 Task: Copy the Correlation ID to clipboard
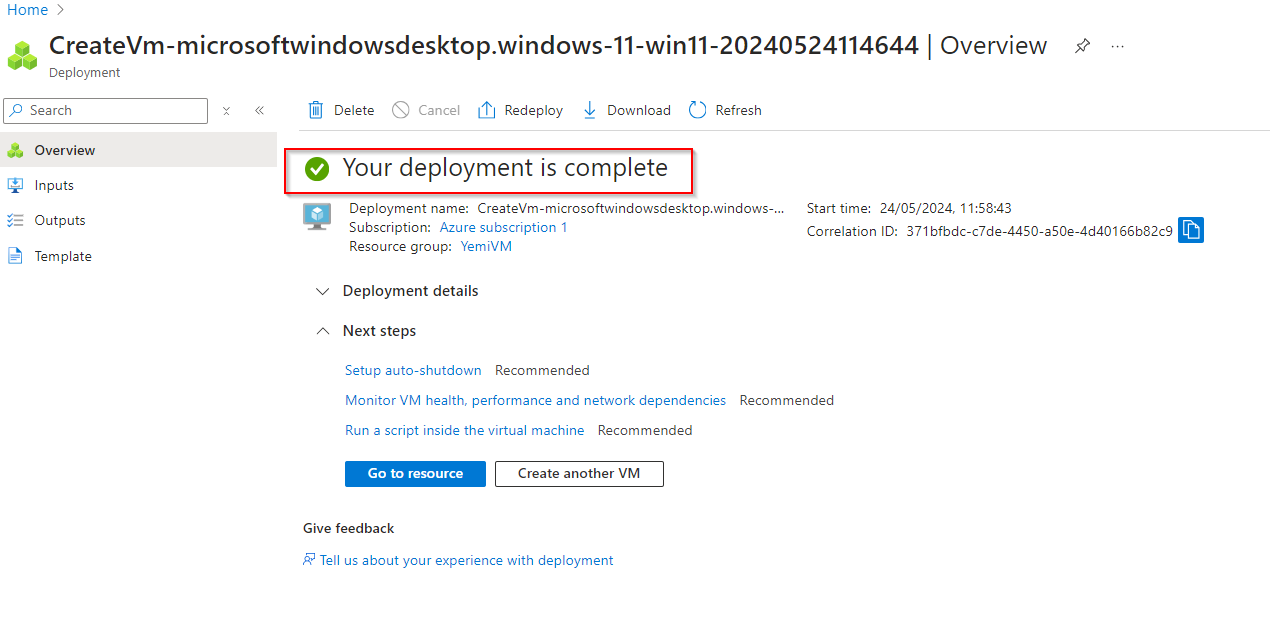tap(1190, 231)
